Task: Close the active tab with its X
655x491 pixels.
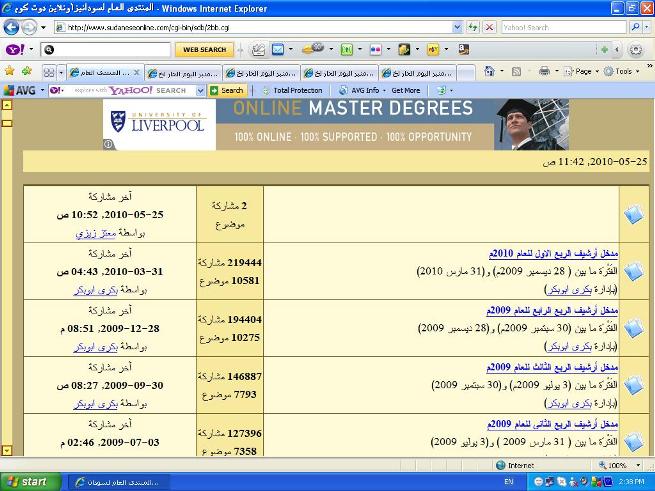Action: pyautogui.click(x=137, y=72)
